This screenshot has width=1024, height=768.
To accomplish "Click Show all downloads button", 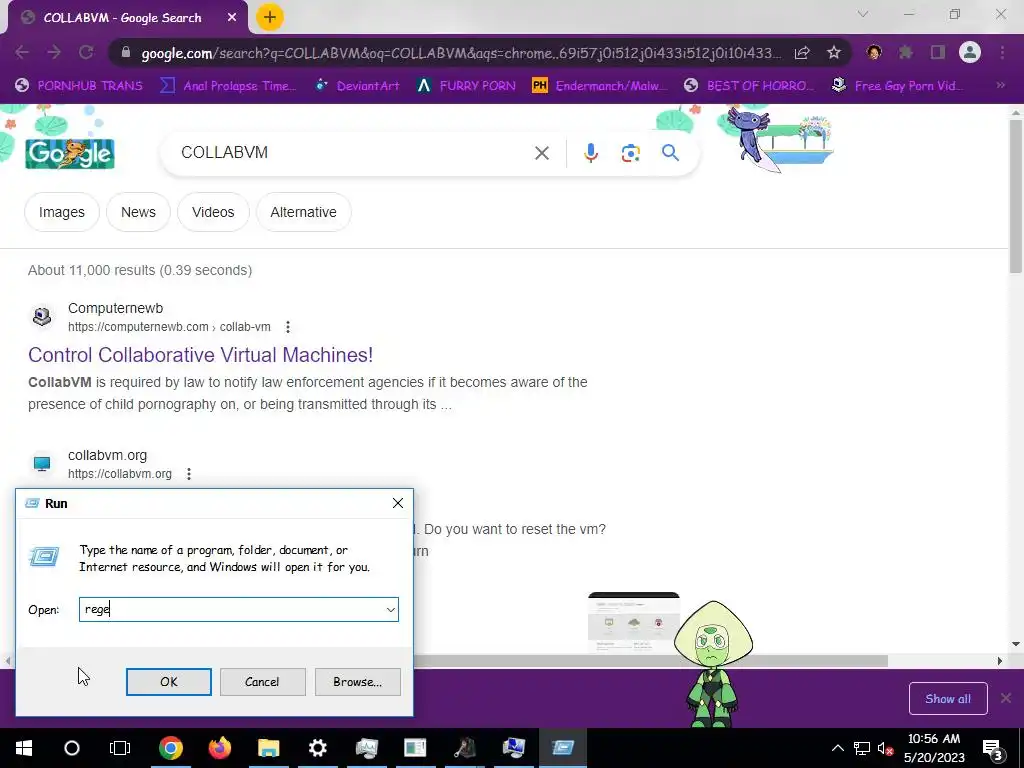I will (948, 699).
